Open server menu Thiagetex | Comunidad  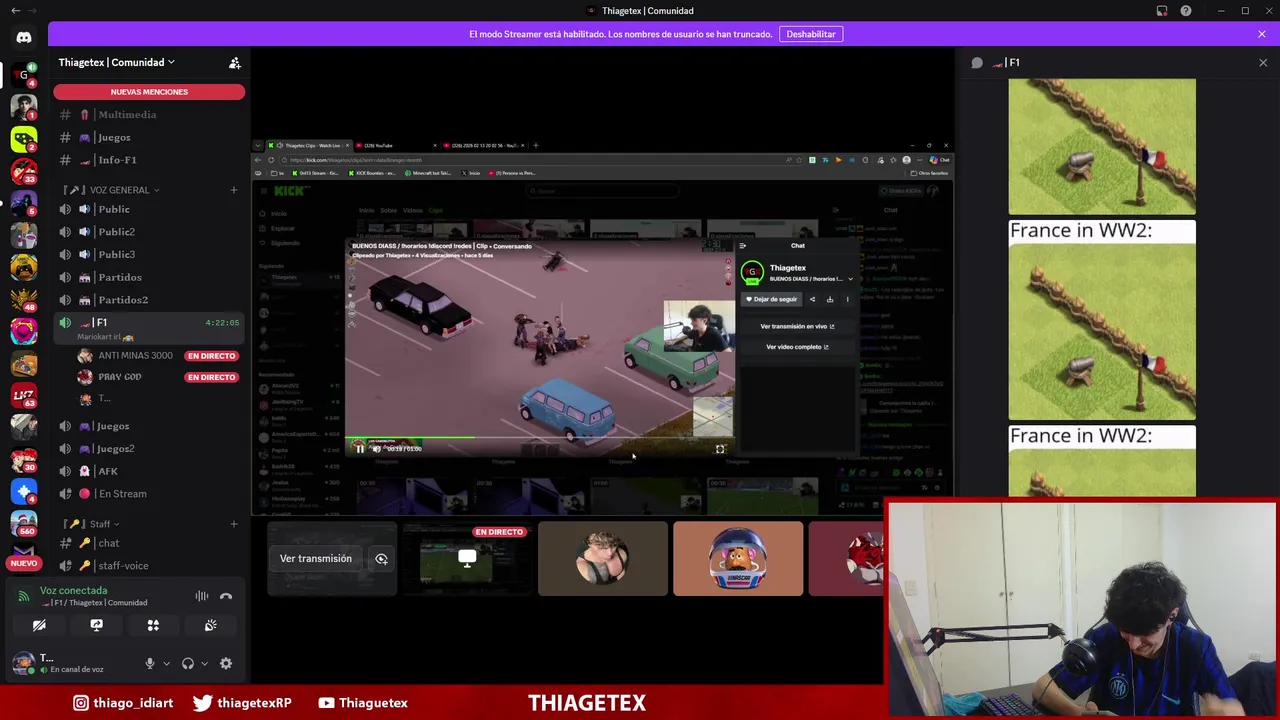pyautogui.click(x=116, y=62)
